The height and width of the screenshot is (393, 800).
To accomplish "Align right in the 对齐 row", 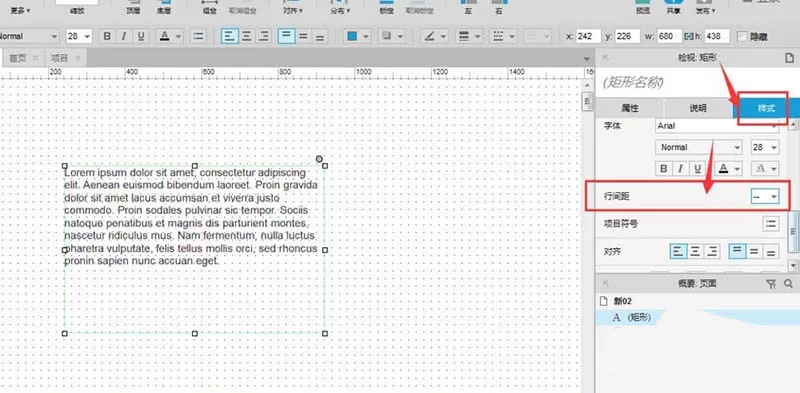I will [712, 251].
